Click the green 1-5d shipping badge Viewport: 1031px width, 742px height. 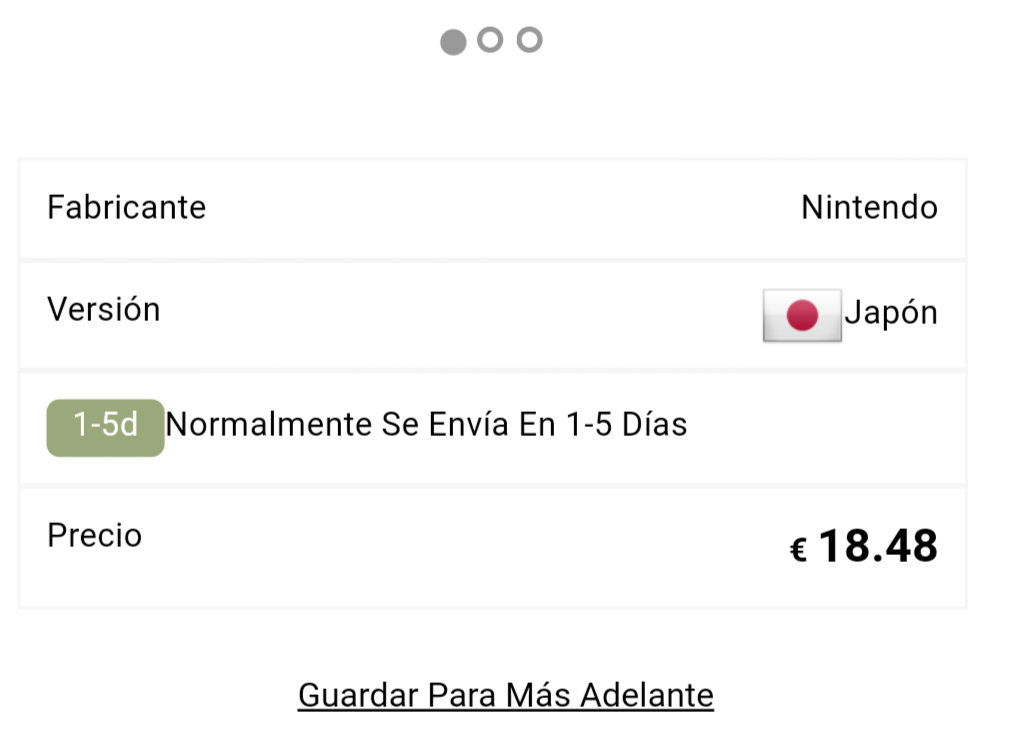tap(105, 427)
